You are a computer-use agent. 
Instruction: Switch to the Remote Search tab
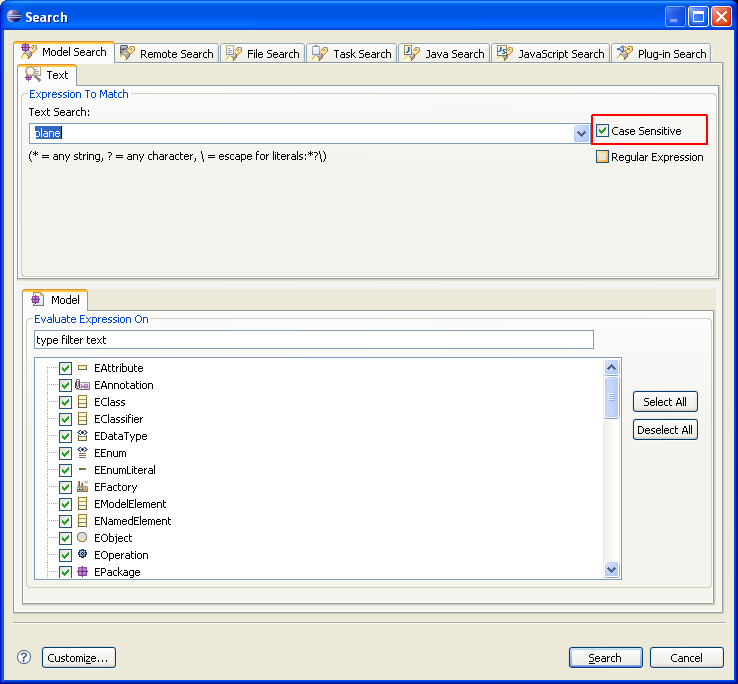167,54
